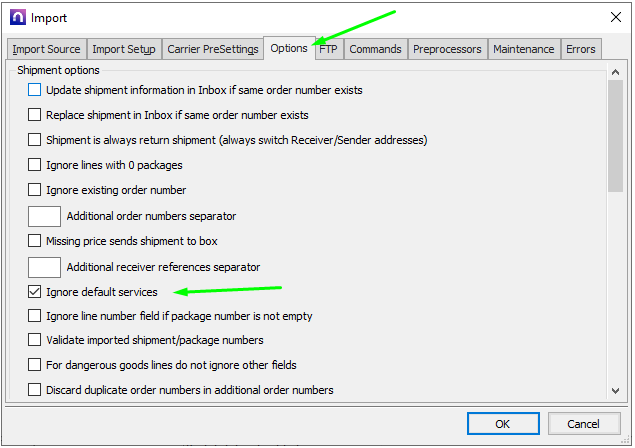Click the Import window app icon
The width and height of the screenshot is (635, 448).
pyautogui.click(x=16, y=17)
